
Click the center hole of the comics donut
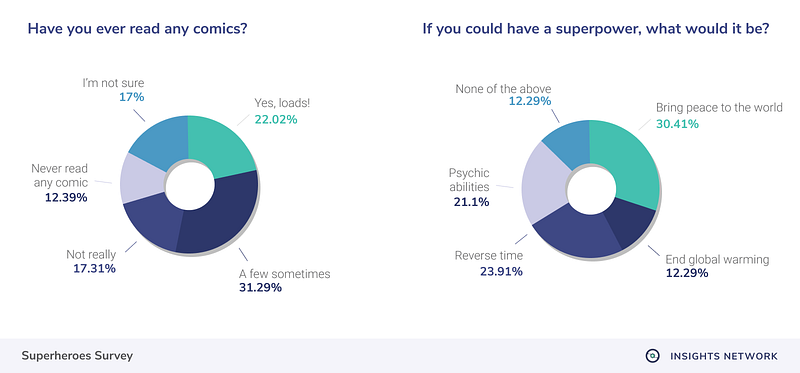189,185
